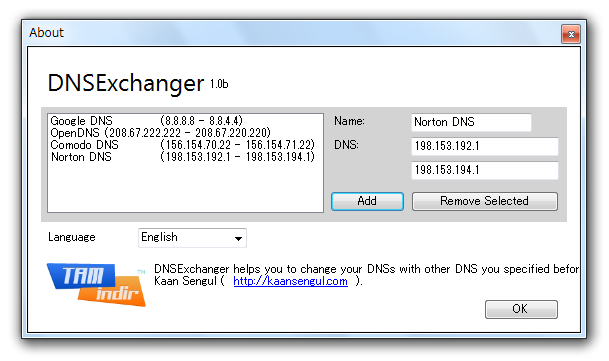609x361 pixels.
Task: Focus the DNS field with 198.153.194.1
Action: tap(485, 171)
